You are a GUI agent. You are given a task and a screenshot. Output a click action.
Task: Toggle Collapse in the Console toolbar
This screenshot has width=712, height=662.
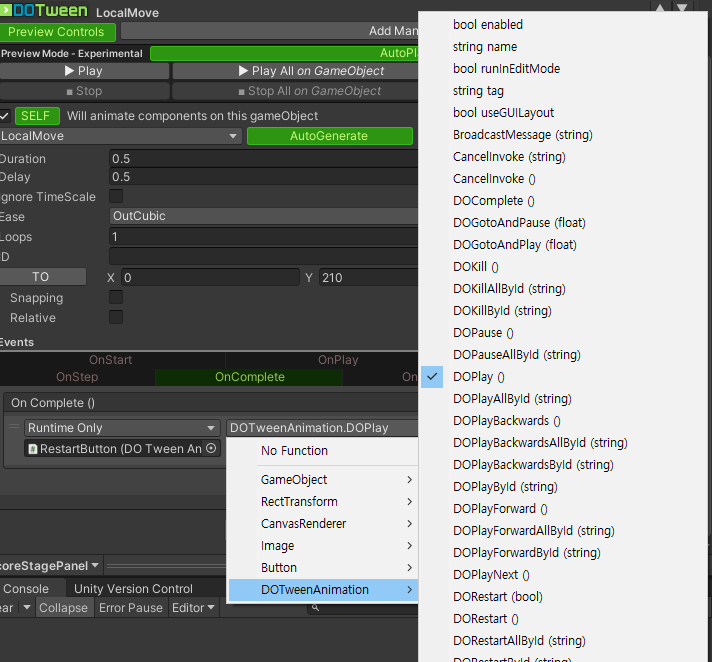tap(63, 608)
